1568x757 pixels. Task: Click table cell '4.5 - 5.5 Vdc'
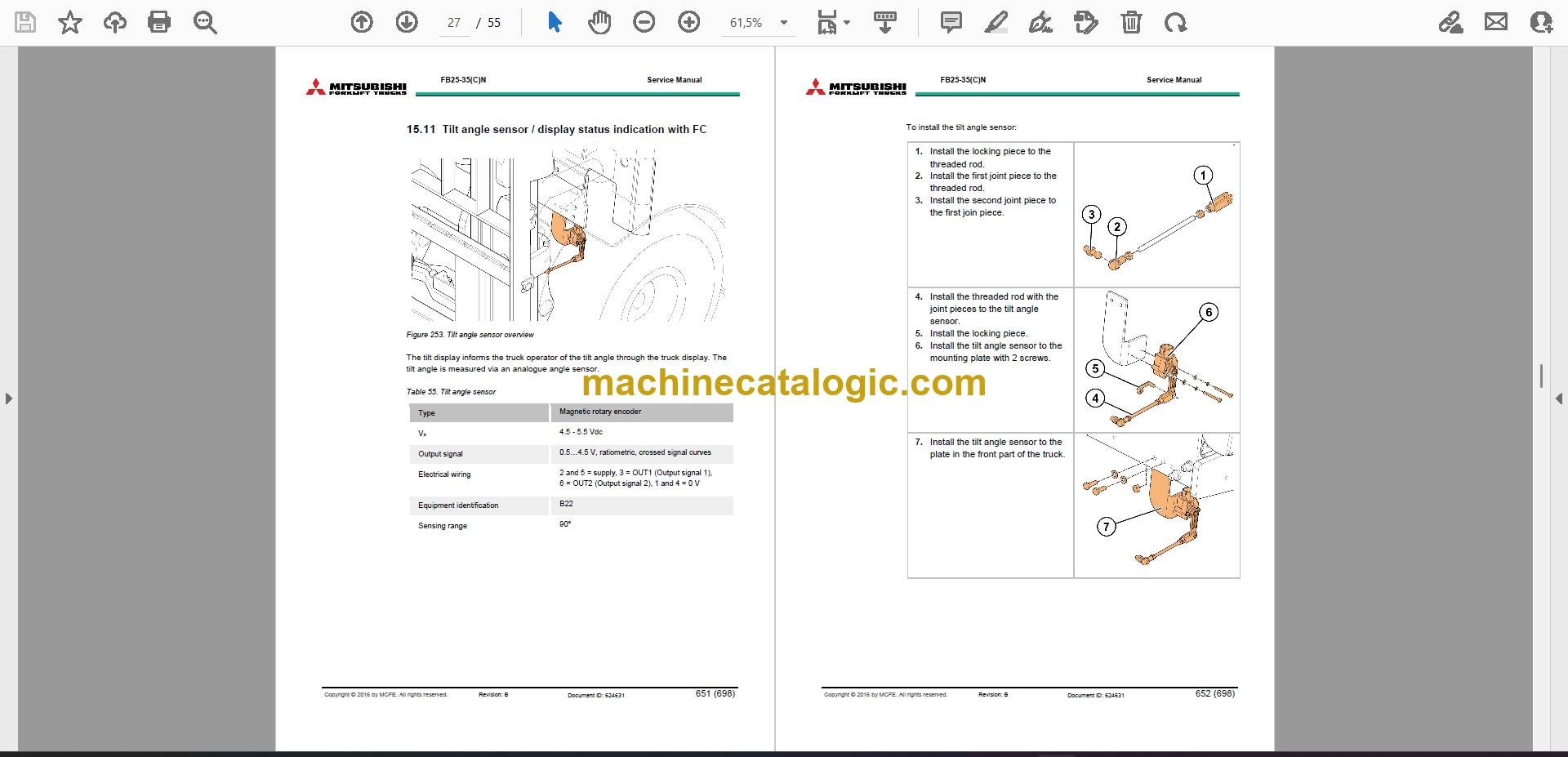[581, 432]
